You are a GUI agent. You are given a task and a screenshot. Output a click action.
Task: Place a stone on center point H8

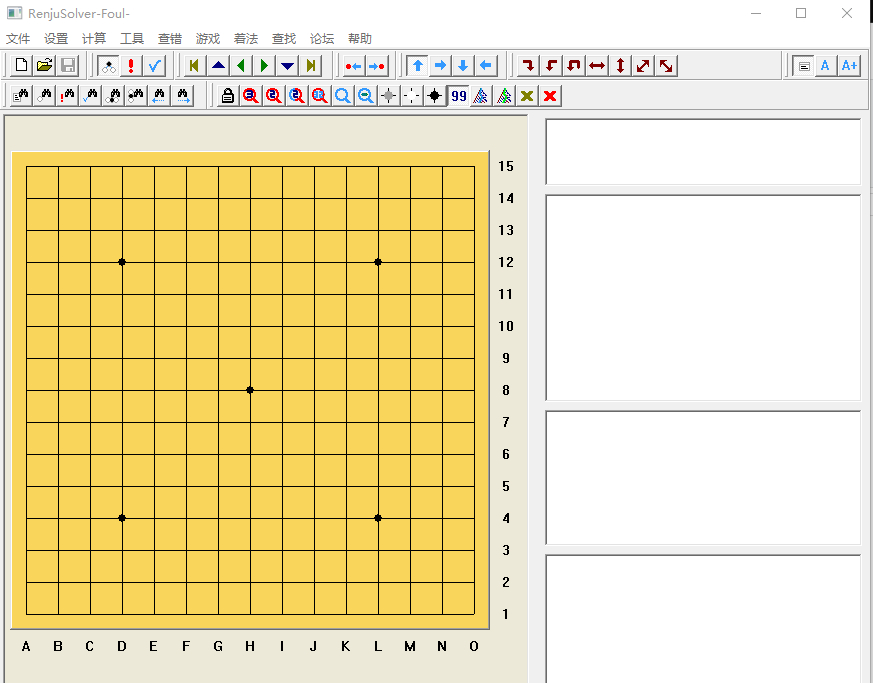click(x=250, y=390)
